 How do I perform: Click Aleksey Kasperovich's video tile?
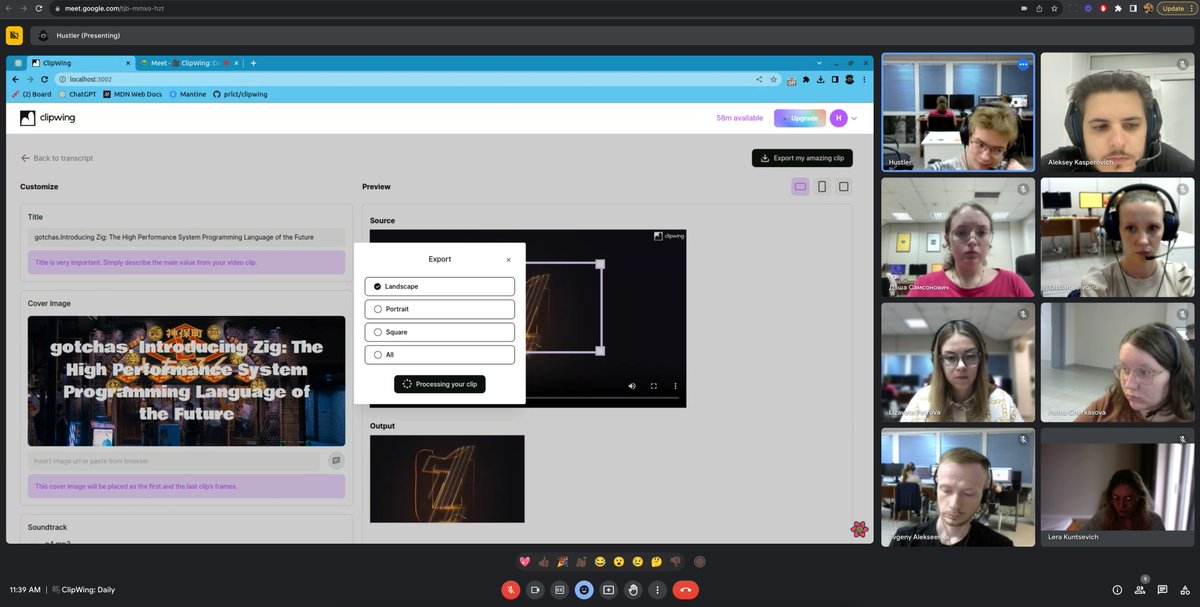coord(1117,112)
